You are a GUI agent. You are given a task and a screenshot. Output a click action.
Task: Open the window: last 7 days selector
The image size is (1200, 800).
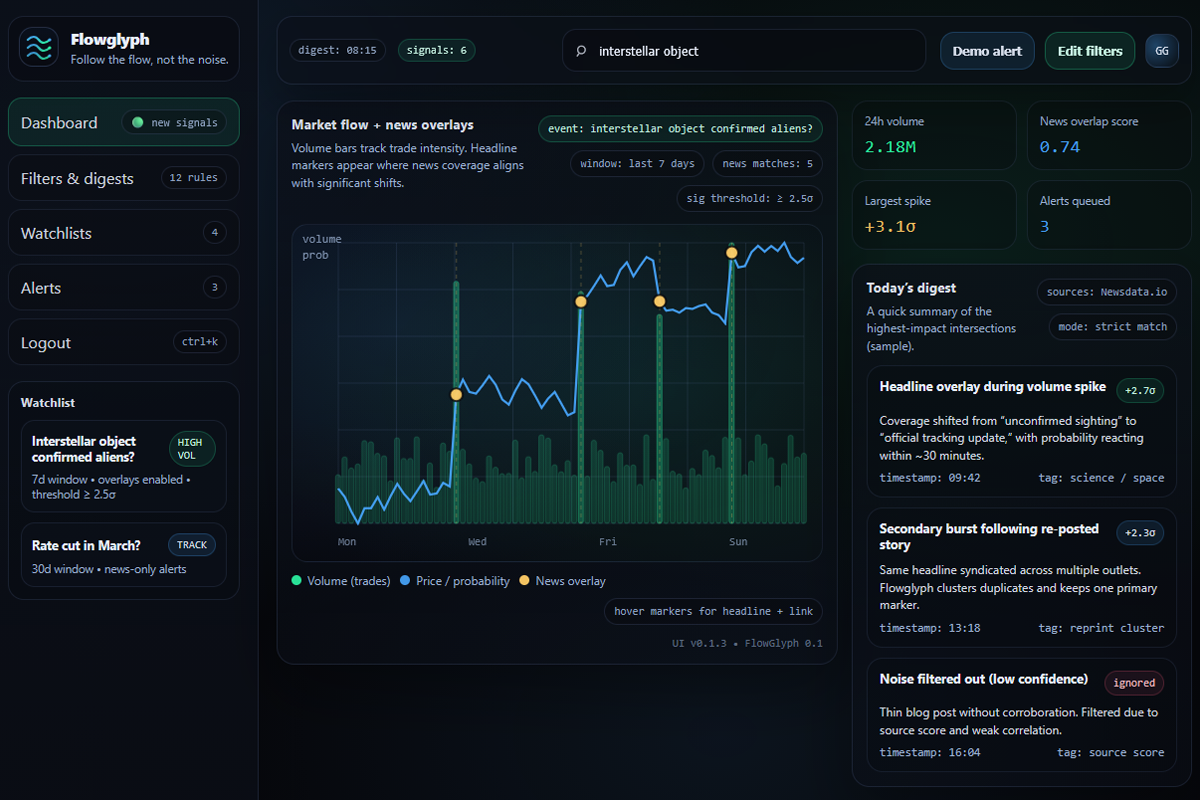pyautogui.click(x=637, y=163)
